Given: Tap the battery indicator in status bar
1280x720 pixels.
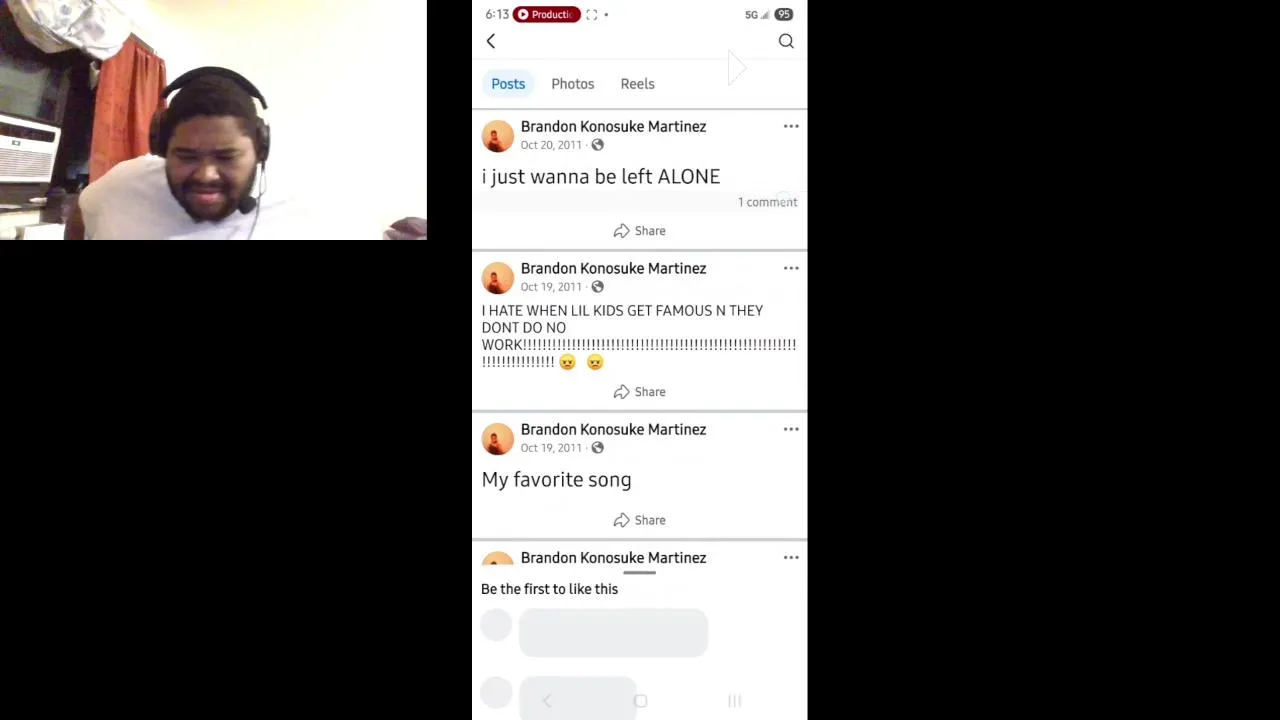Looking at the screenshot, I should [x=784, y=14].
